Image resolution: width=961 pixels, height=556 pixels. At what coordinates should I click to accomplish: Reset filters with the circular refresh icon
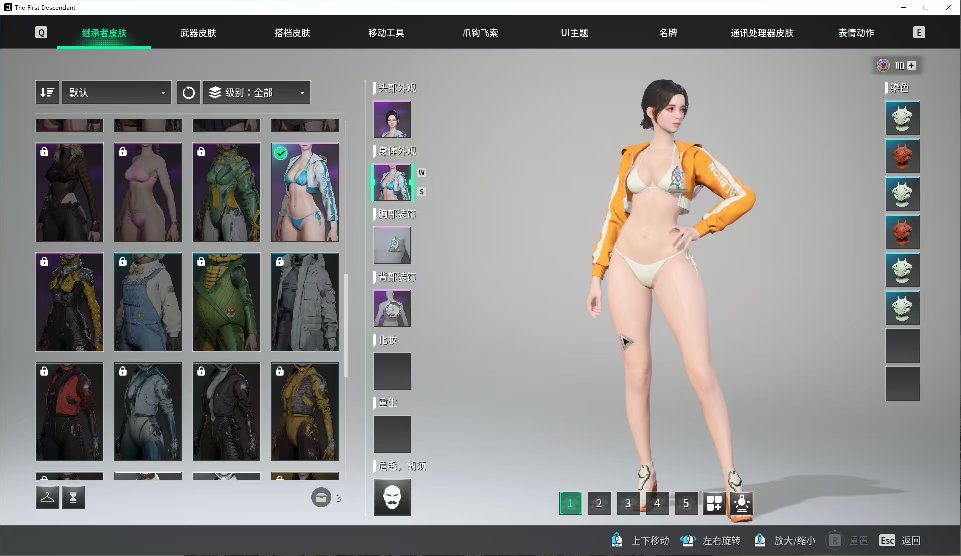pos(188,93)
